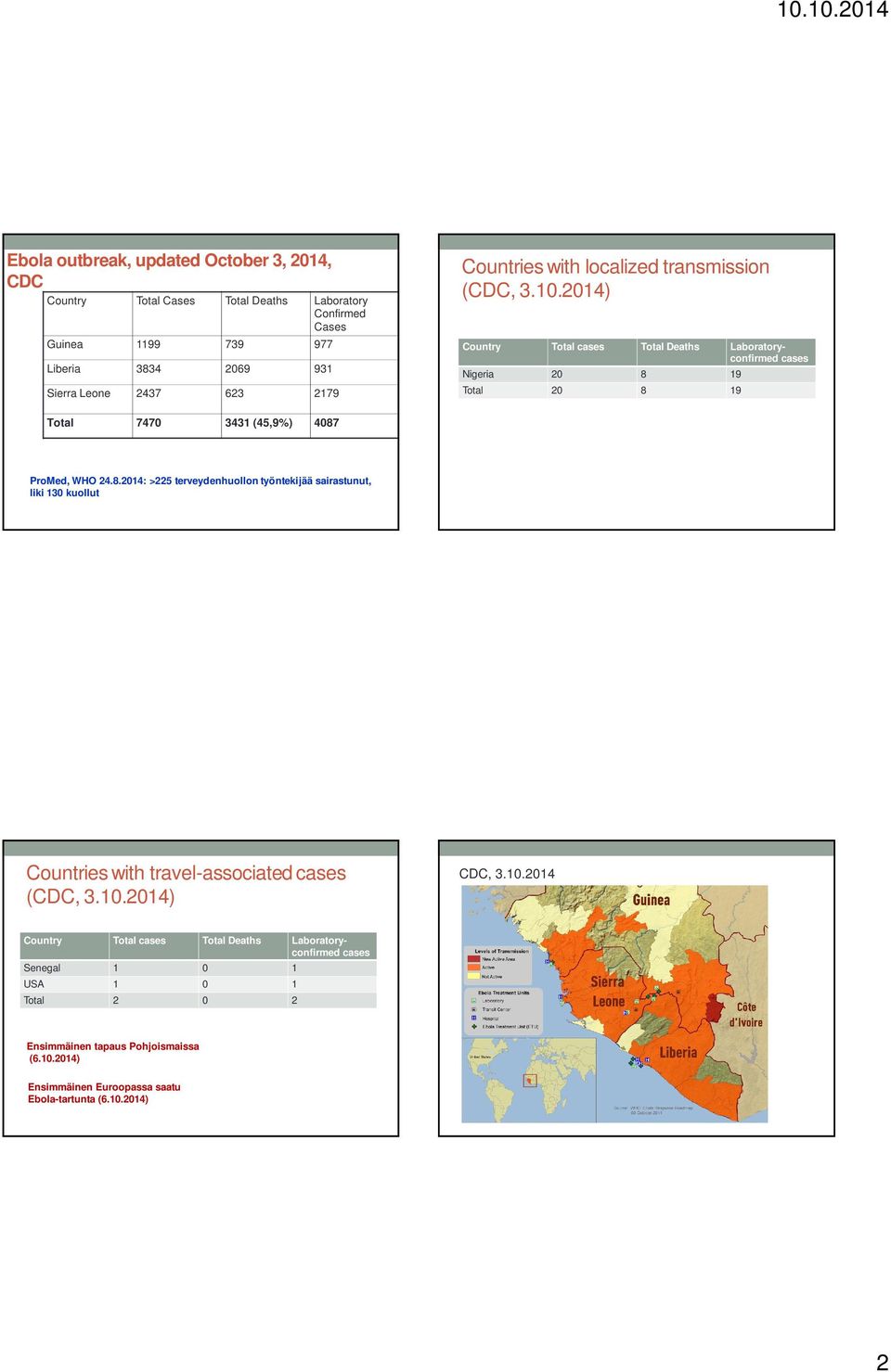Click the value 2069 for Liberia deaths
The width and height of the screenshot is (891, 1372).
click(238, 369)
